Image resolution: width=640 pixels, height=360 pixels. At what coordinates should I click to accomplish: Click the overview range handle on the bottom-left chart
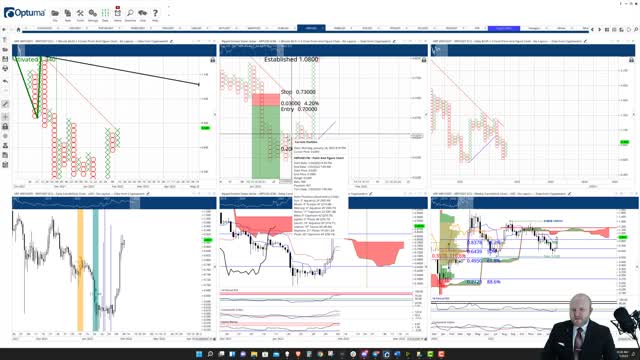point(135,202)
